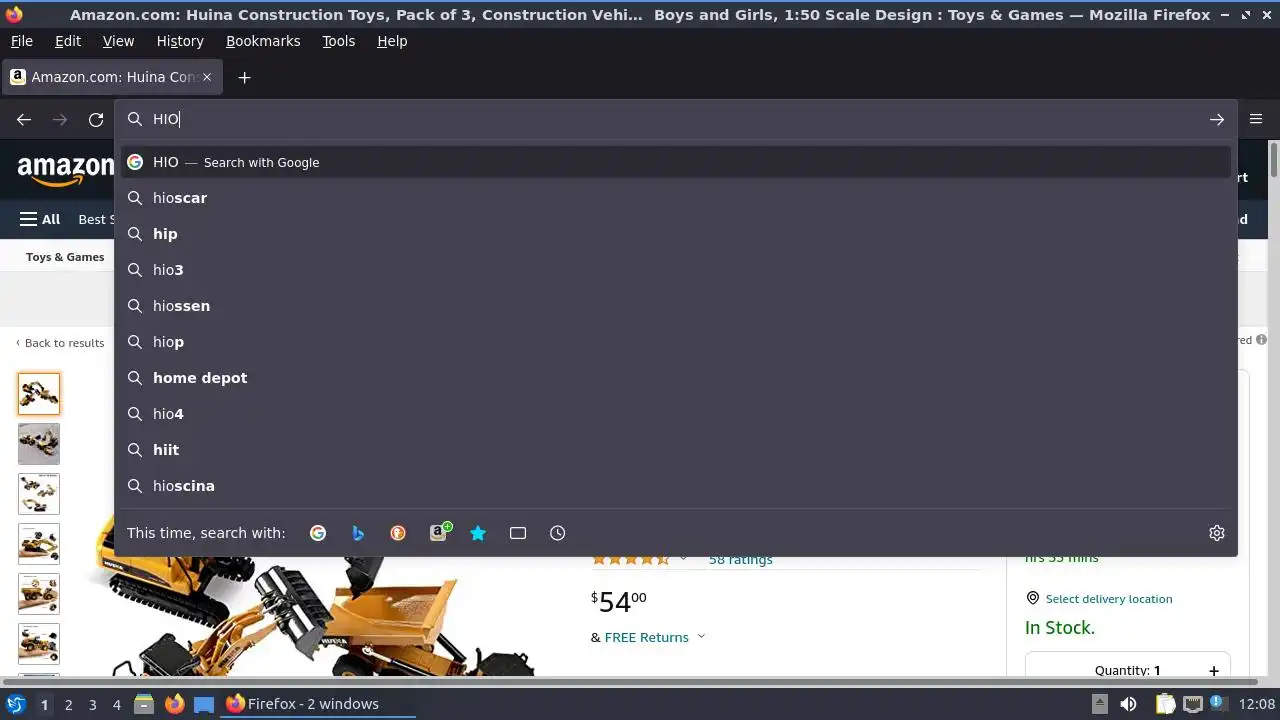This screenshot has height=720, width=1280.
Task: Go forward one page
Action: (x=60, y=119)
